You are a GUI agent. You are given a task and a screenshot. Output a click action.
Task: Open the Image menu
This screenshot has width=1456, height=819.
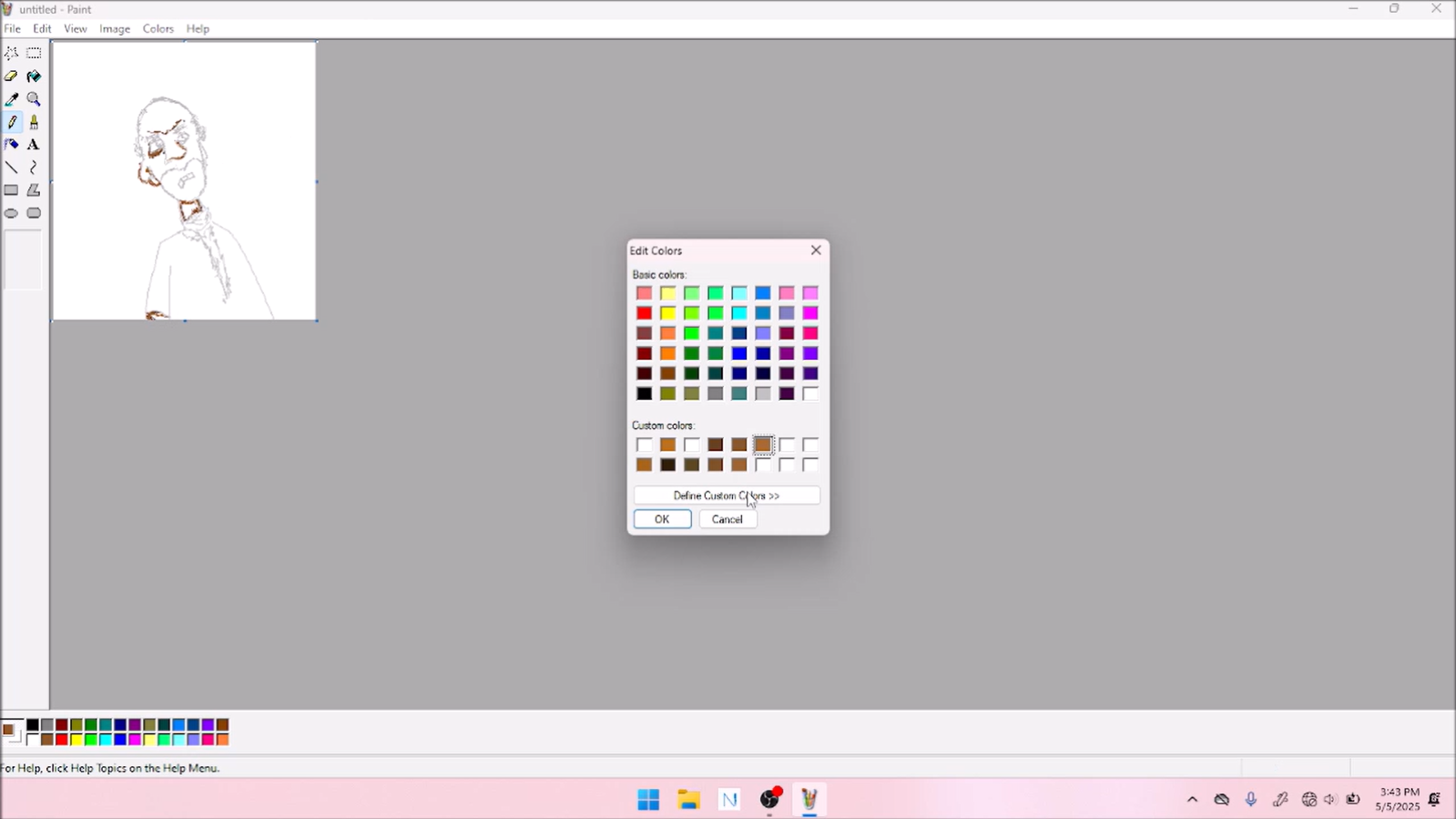[x=115, y=29]
